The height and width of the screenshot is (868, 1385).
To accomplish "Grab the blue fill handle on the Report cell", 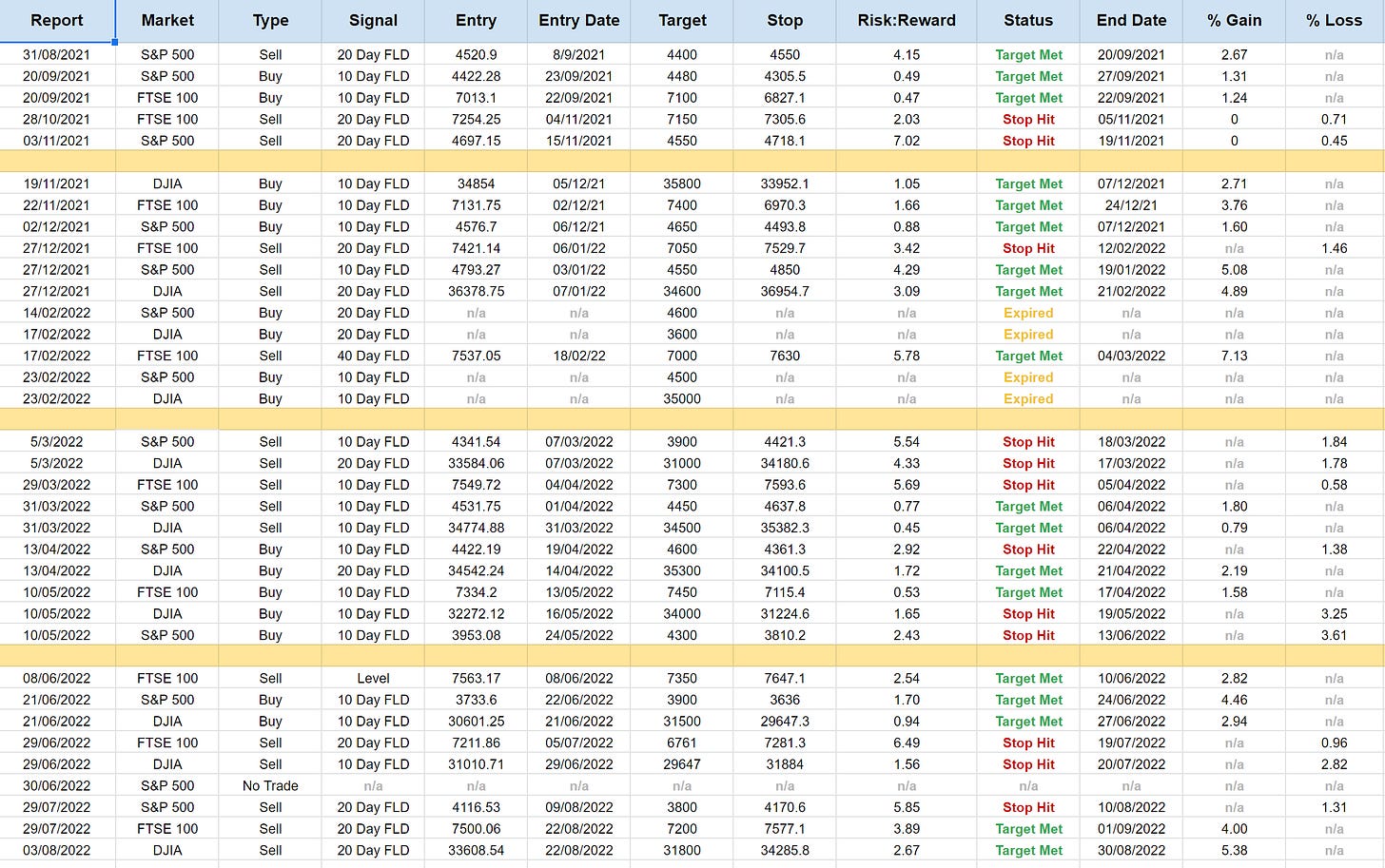I will click(115, 43).
